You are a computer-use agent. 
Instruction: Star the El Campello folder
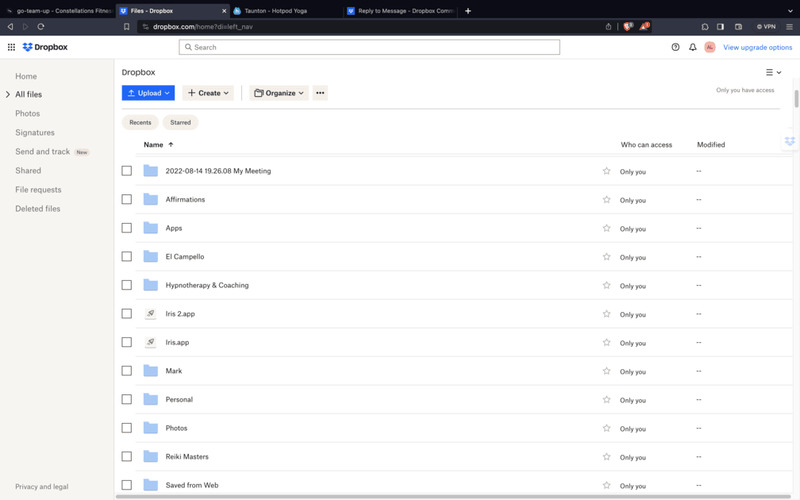click(x=606, y=257)
